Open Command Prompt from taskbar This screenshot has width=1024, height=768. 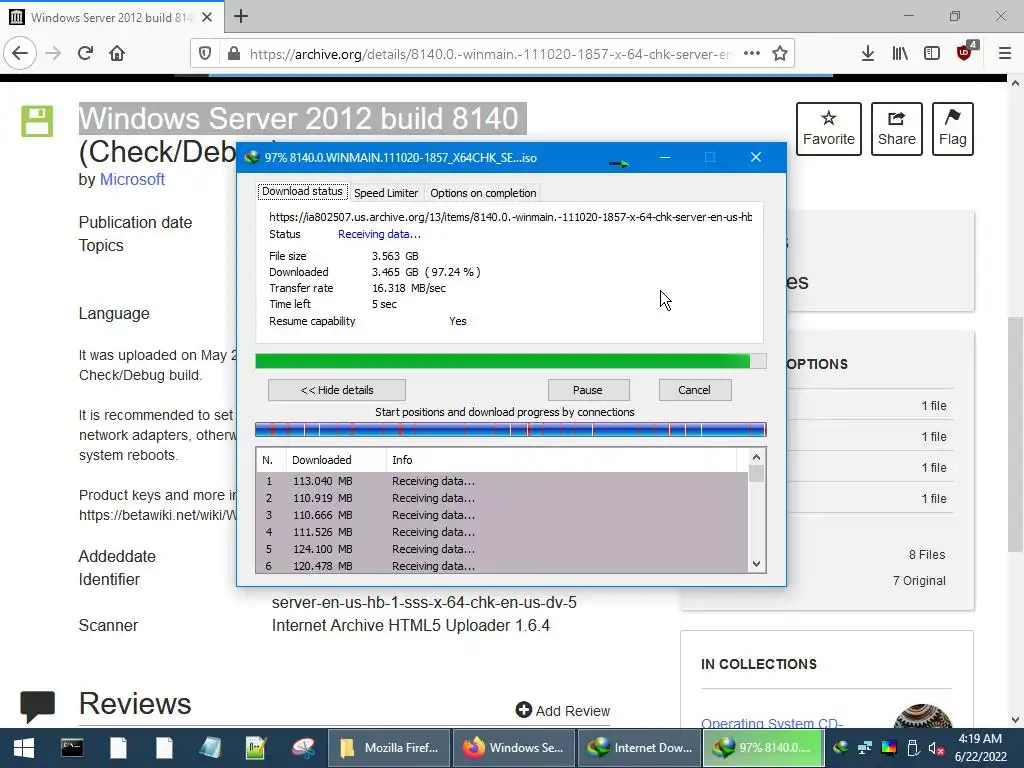pos(72,748)
